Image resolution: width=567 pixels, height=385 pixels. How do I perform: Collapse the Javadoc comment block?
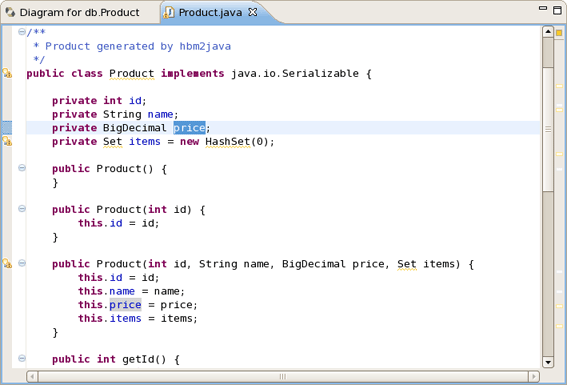tap(22, 32)
